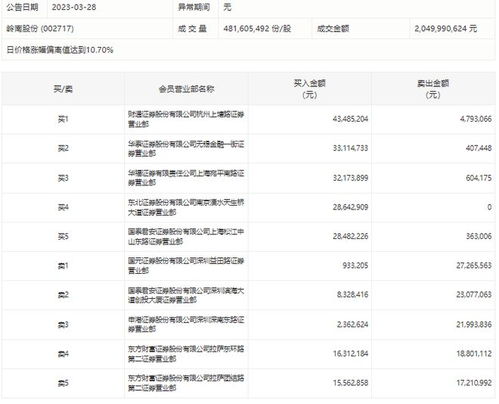
Task: Click the 买2 row label
Action: click(63, 148)
